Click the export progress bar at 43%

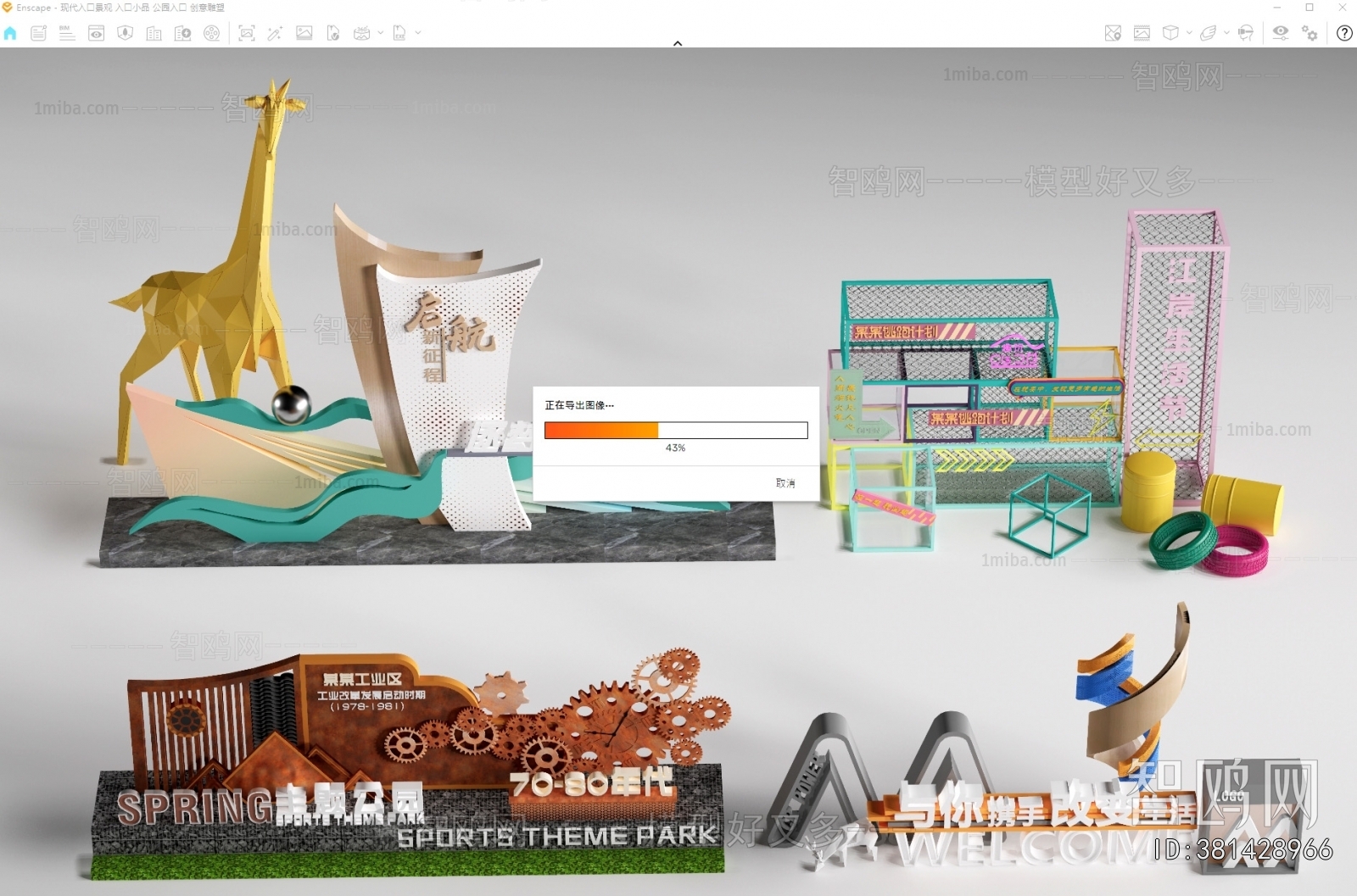point(675,431)
